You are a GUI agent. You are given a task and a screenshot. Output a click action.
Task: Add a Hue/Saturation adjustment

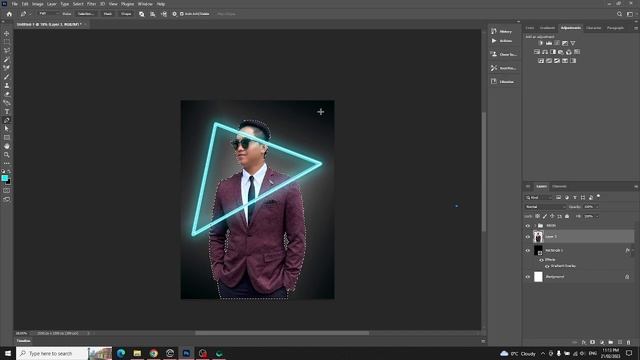pos(537,52)
